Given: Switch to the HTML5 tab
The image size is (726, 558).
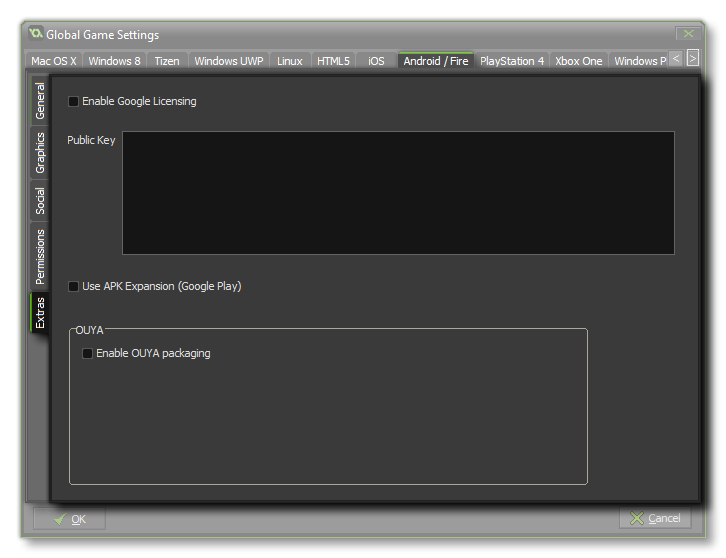Looking at the screenshot, I should point(333,61).
